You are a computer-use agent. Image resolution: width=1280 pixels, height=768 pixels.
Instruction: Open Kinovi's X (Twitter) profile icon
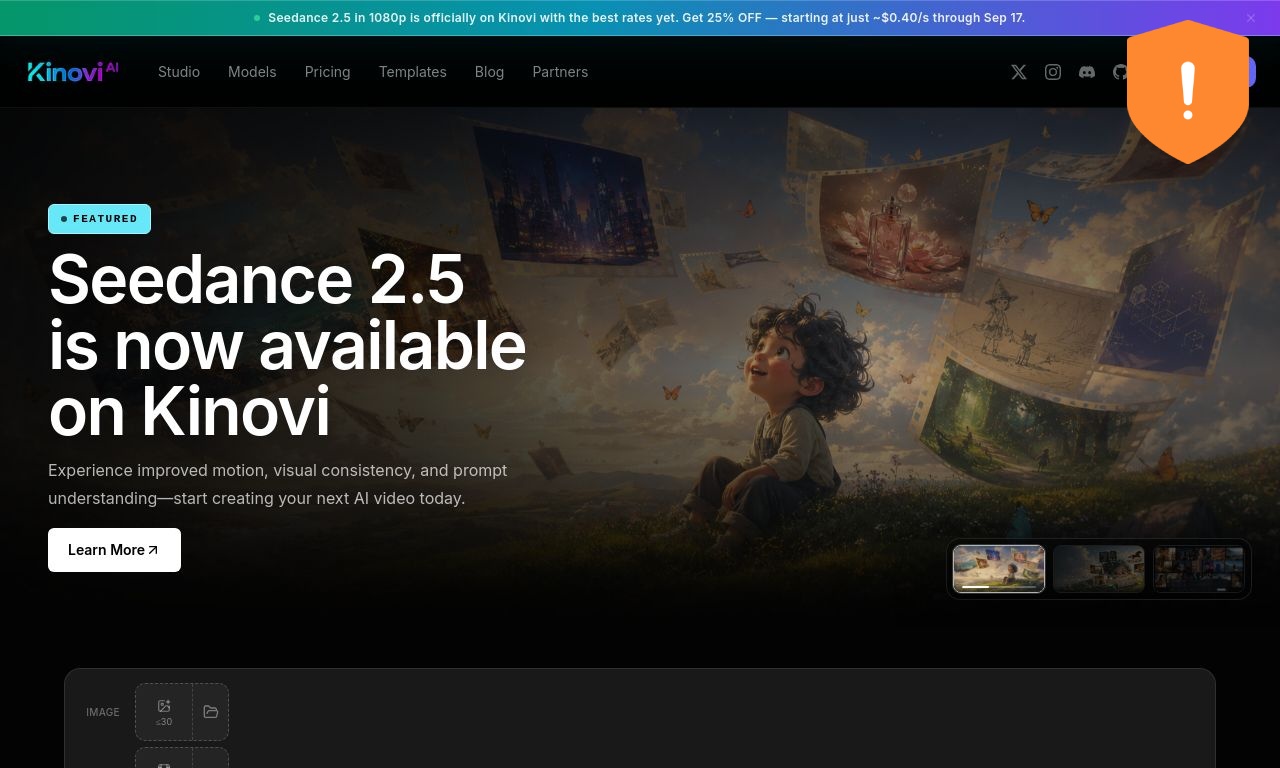click(1018, 72)
